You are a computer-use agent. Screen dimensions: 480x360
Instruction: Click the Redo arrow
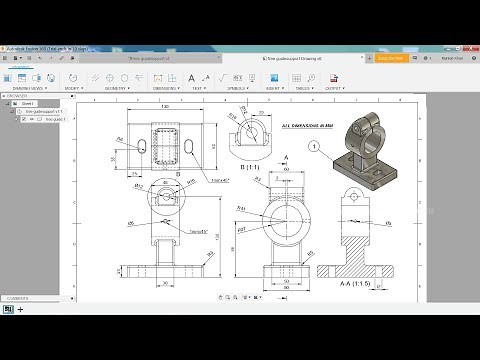click(51, 58)
